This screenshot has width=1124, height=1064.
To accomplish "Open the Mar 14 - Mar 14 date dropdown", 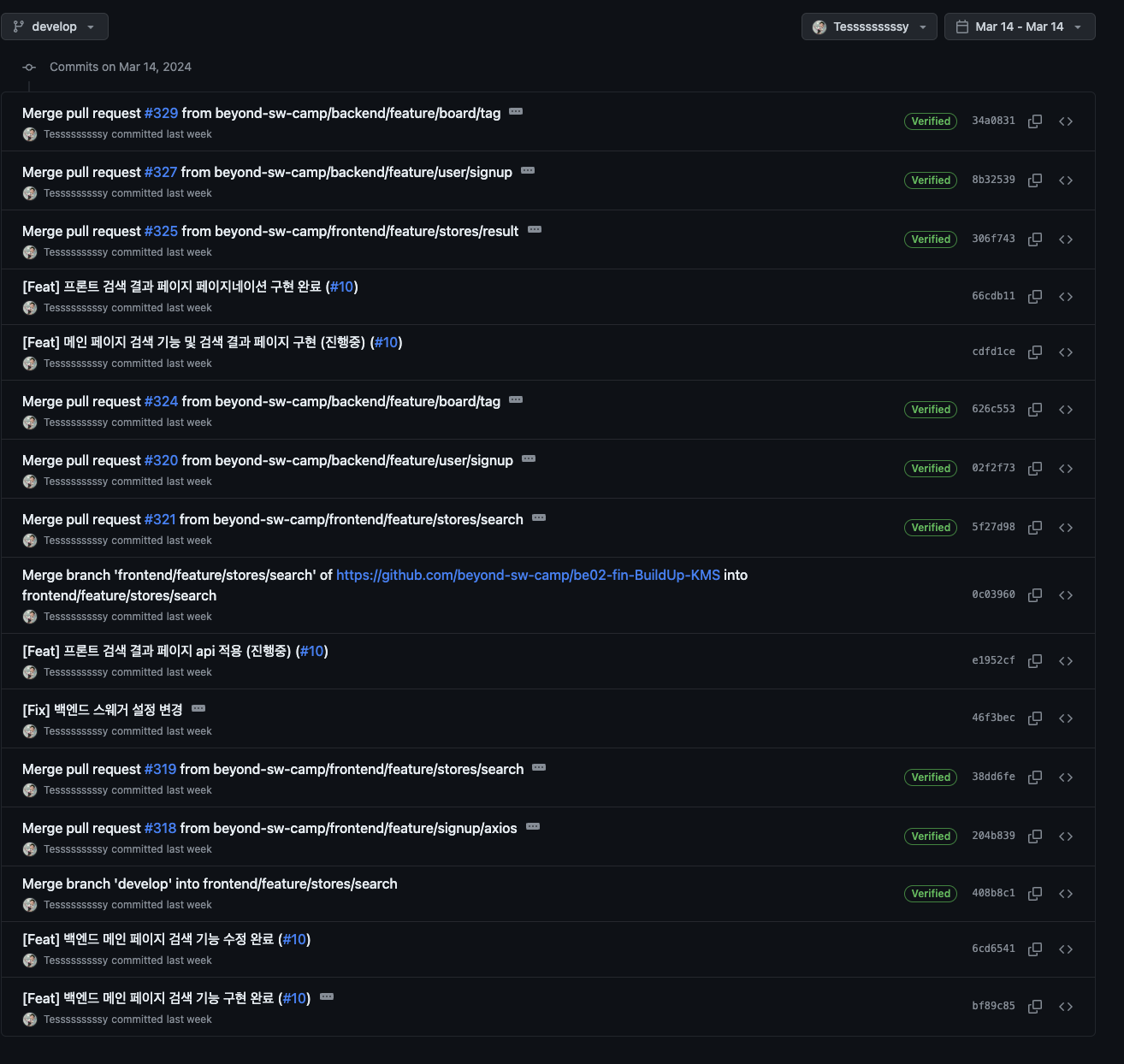I will 1020,27.
